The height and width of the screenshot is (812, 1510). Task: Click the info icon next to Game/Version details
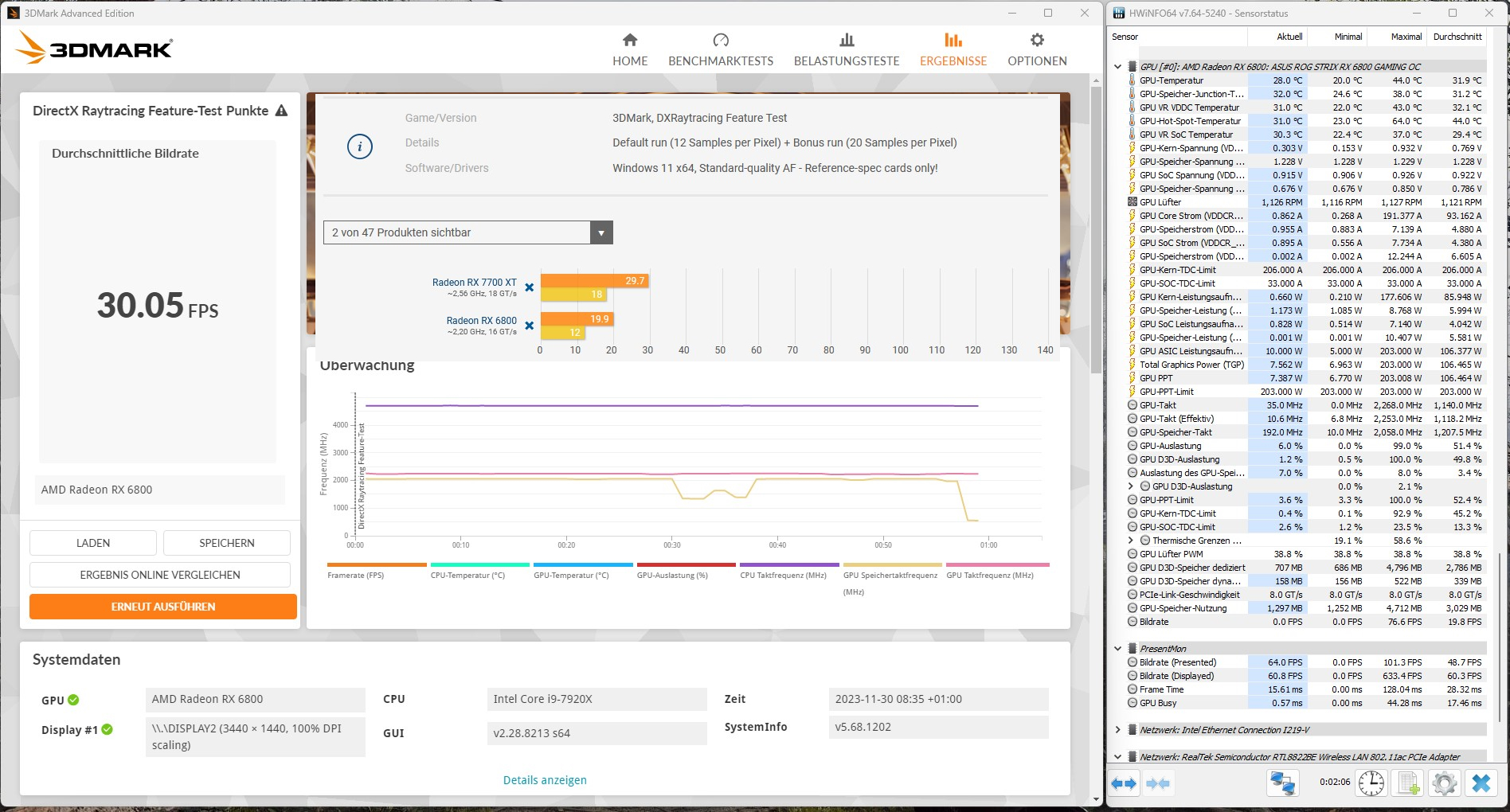click(x=360, y=146)
